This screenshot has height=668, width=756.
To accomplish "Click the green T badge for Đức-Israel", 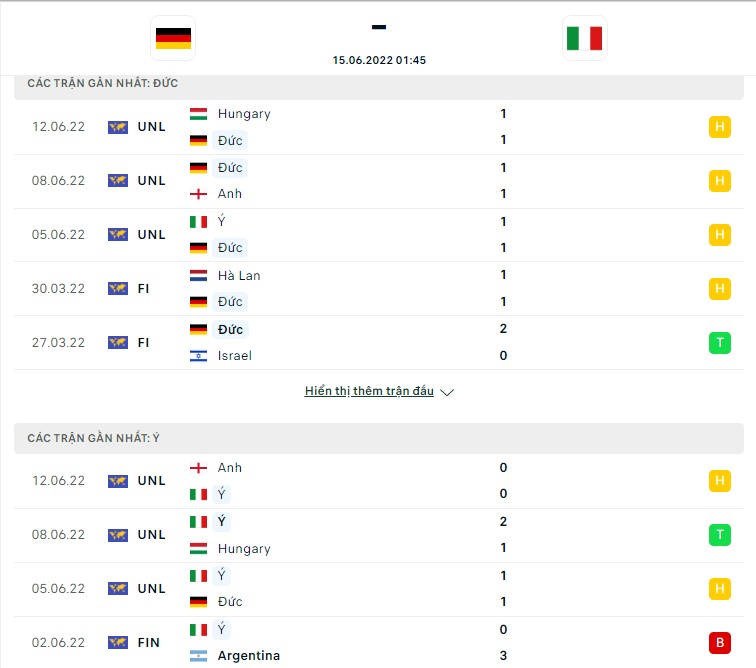I will click(x=719, y=343).
